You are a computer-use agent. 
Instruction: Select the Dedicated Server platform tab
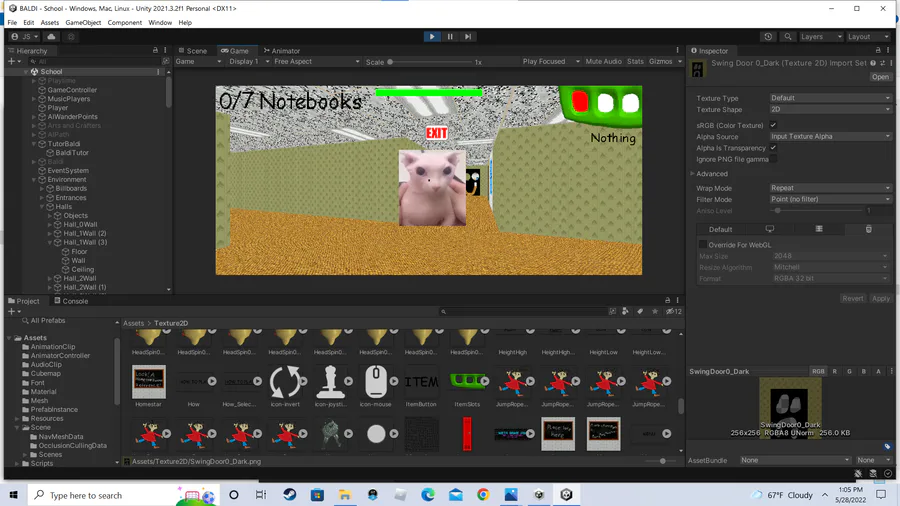tap(819, 229)
